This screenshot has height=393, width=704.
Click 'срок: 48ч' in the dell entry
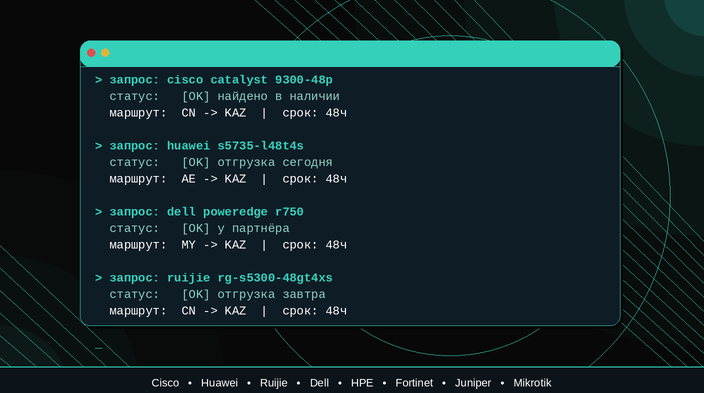[314, 245]
